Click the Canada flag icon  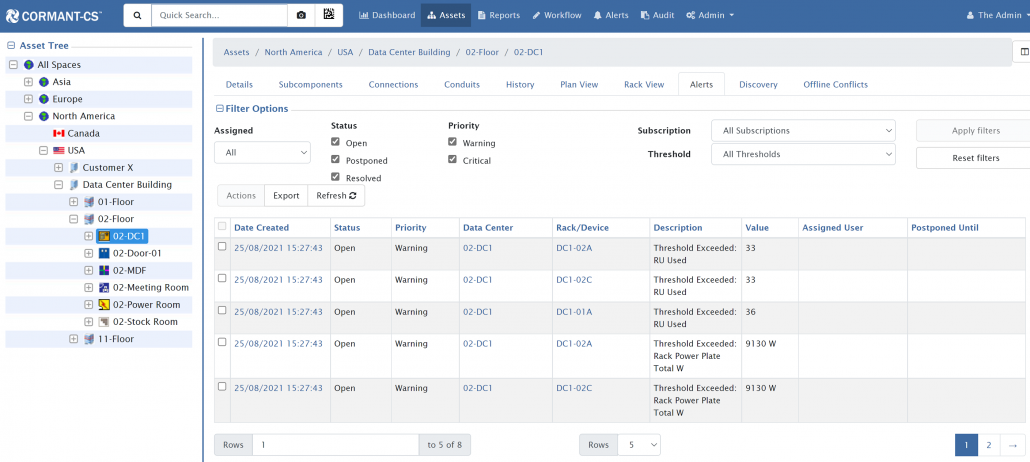[x=59, y=134]
